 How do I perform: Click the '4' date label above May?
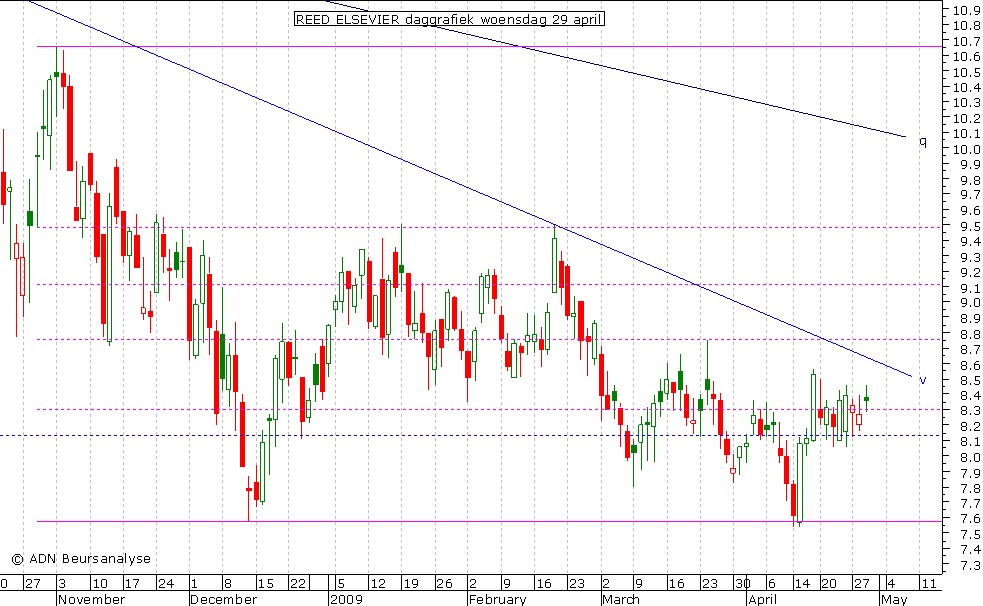[x=891, y=583]
